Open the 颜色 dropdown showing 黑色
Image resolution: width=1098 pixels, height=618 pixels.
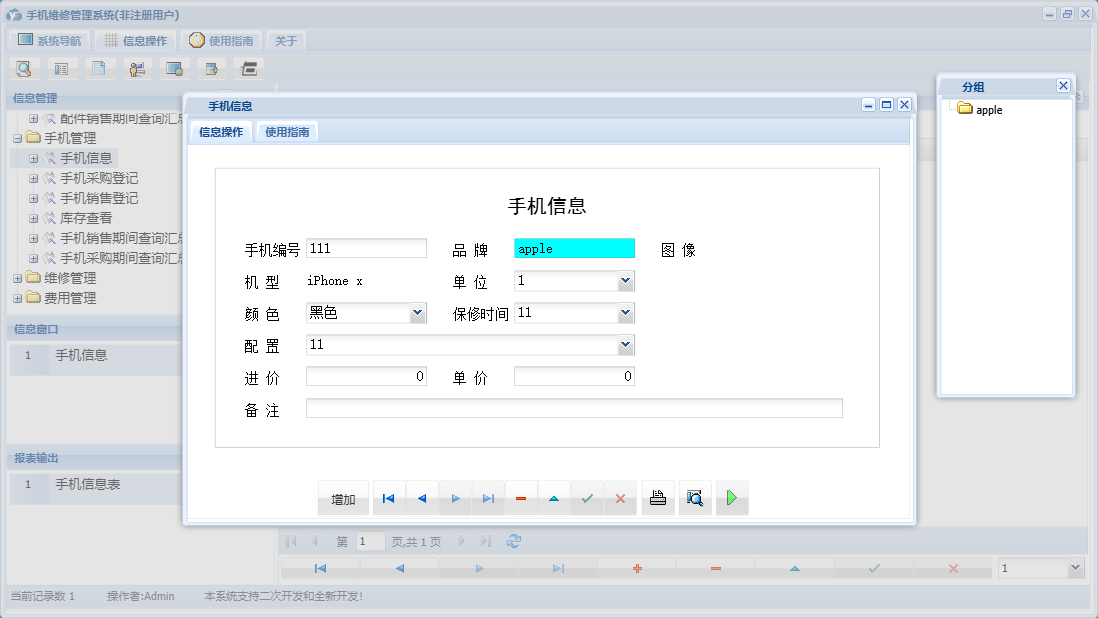(x=421, y=313)
